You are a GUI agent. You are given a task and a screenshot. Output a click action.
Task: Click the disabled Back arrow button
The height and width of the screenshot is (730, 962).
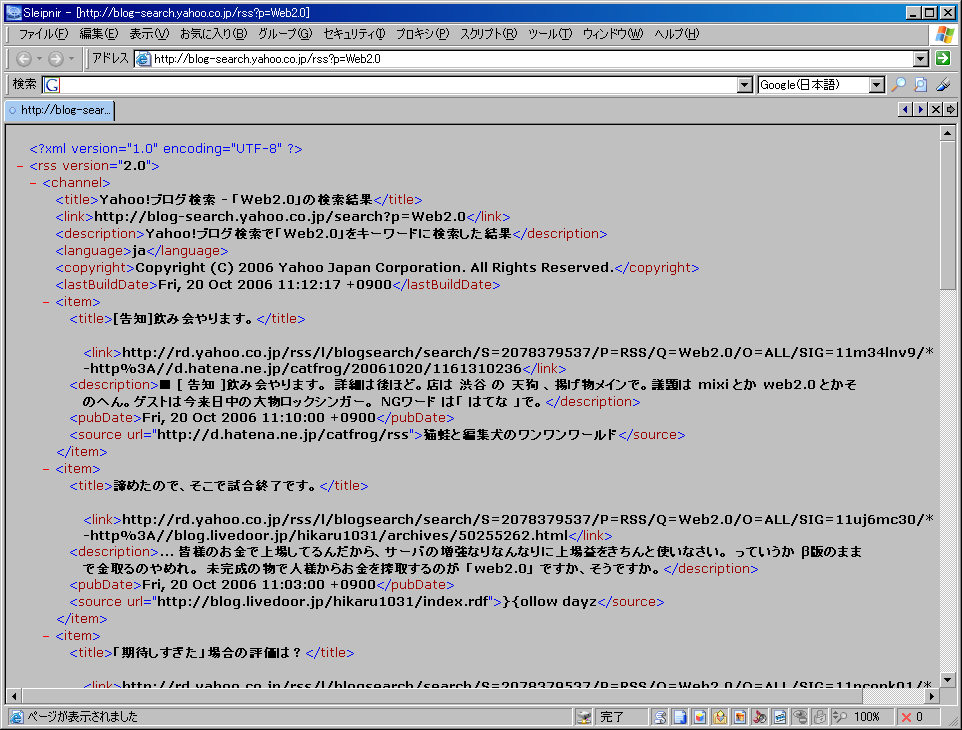(x=24, y=59)
